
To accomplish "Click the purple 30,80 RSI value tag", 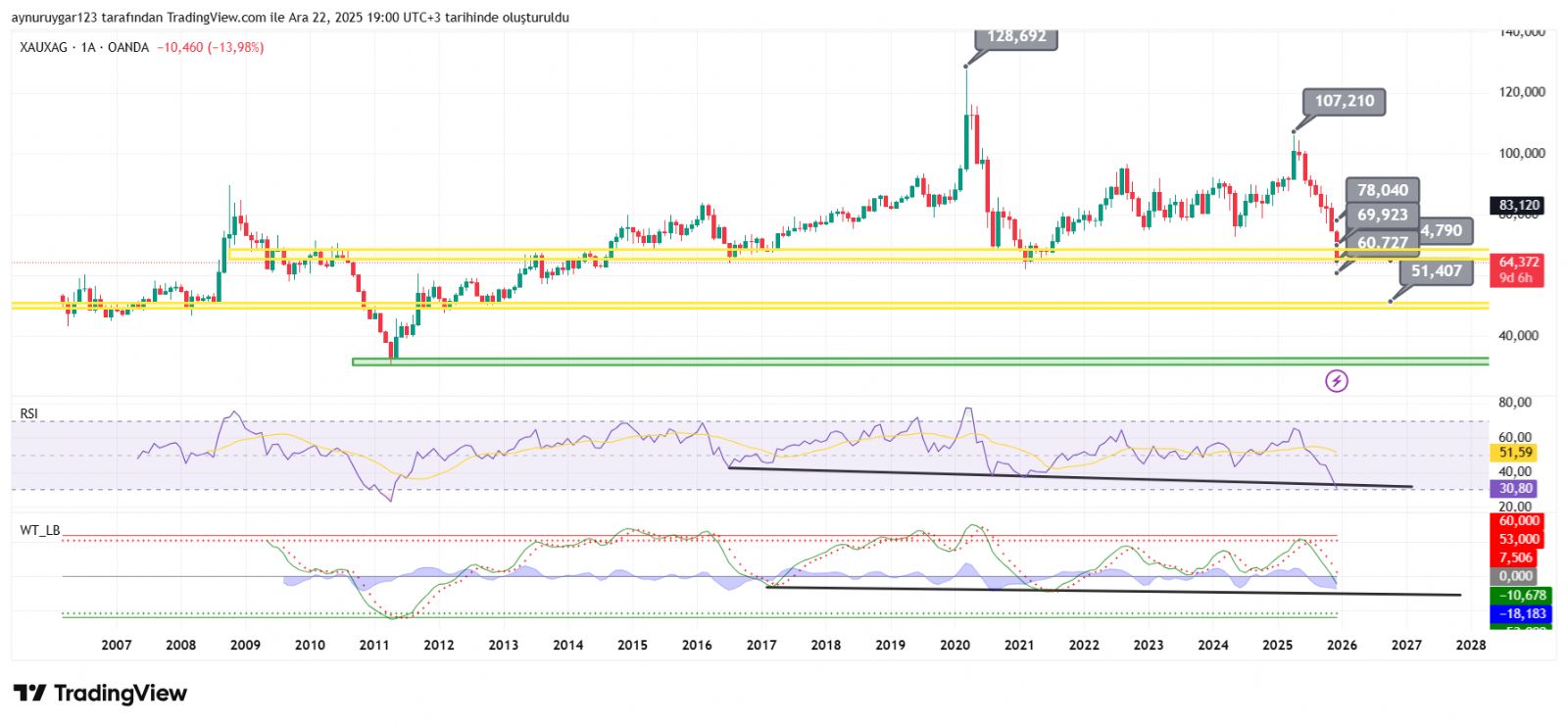I will [x=1515, y=488].
